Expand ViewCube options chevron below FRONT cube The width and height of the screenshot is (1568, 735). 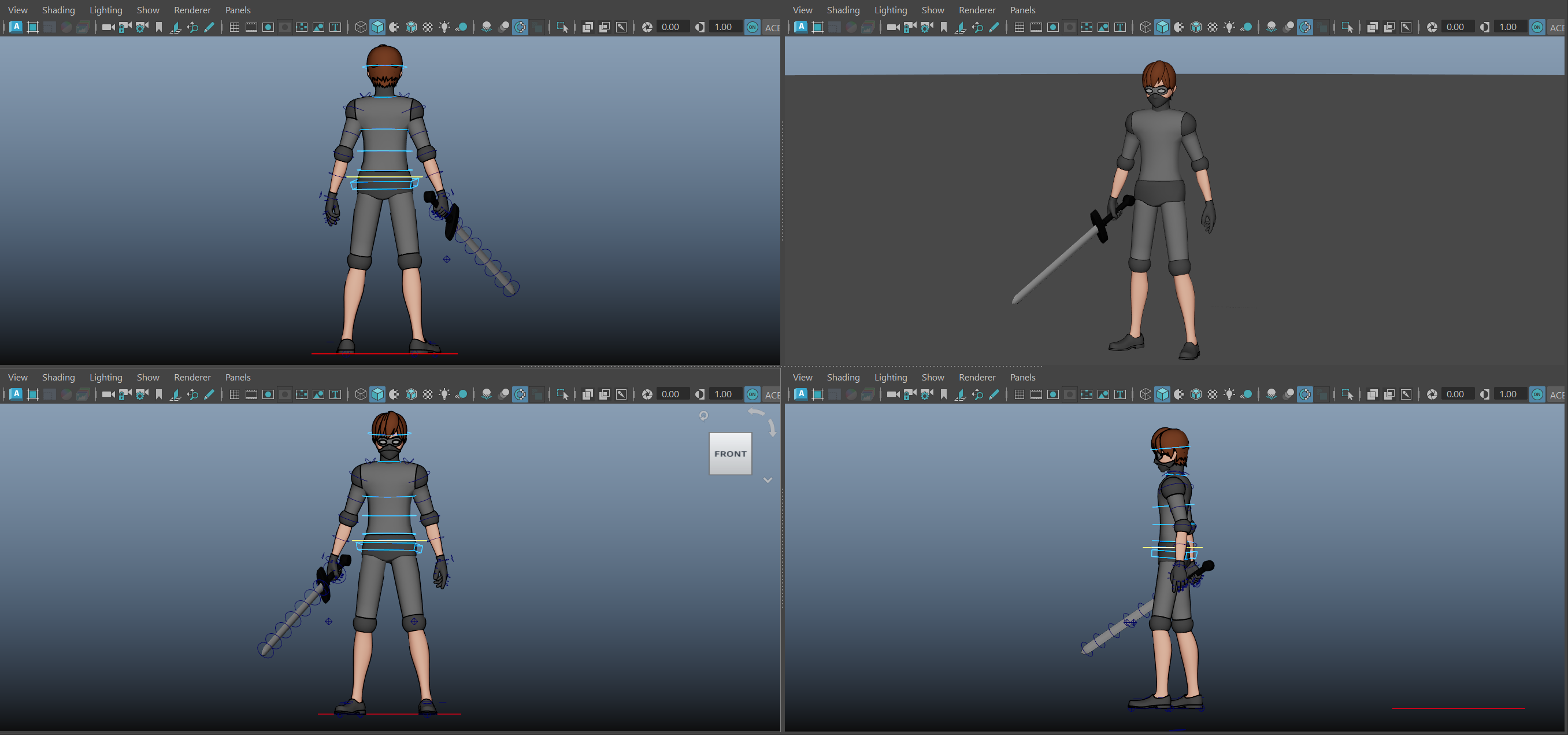click(768, 480)
